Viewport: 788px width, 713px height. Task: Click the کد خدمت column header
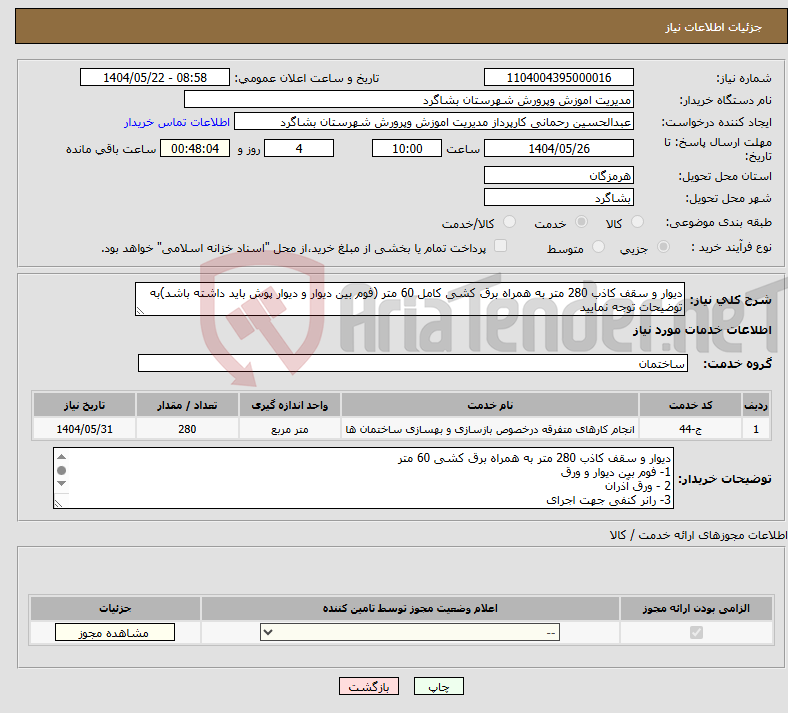[x=691, y=405]
